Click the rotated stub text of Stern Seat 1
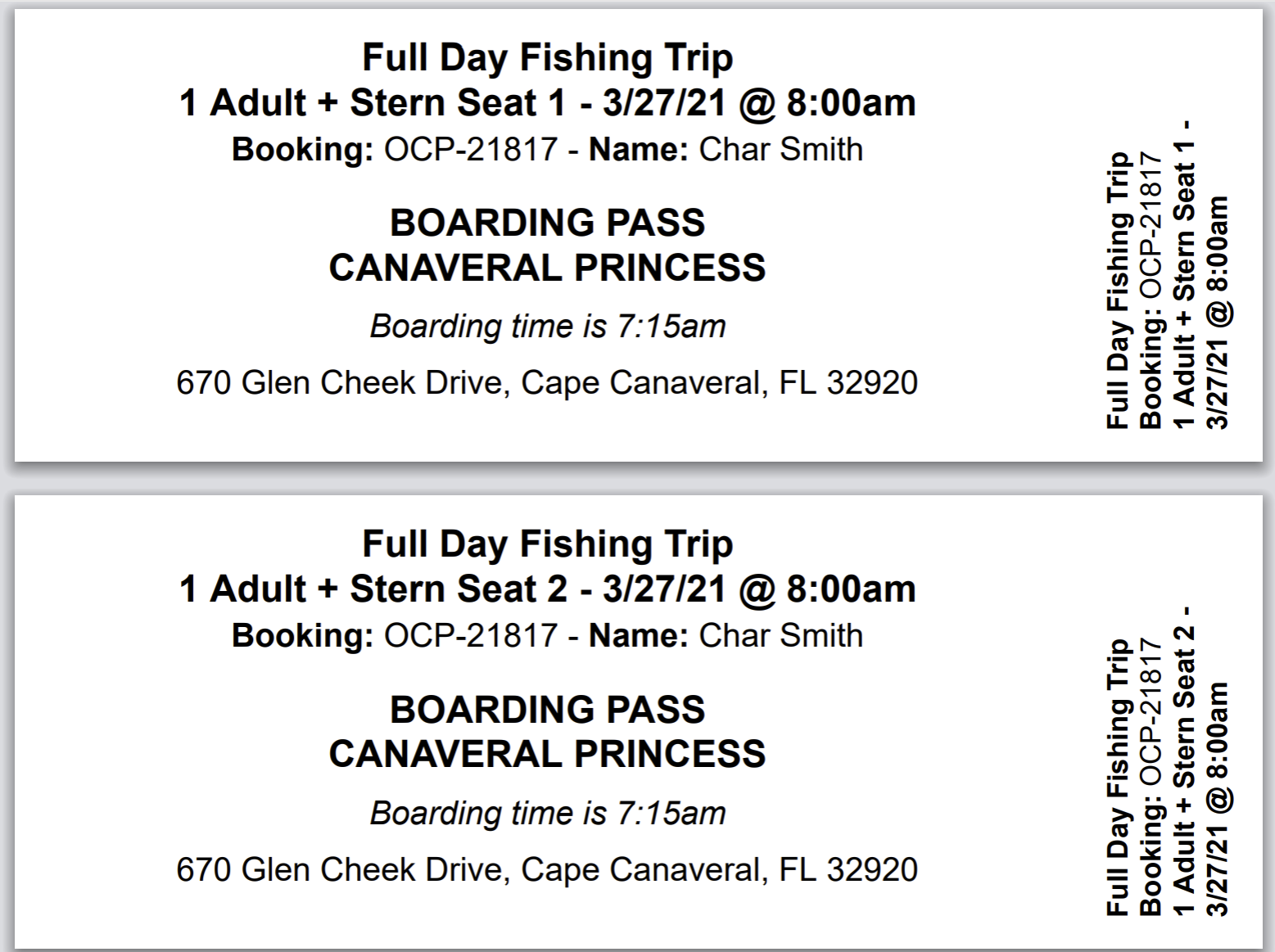This screenshot has height=952, width=1275. (x=1184, y=274)
